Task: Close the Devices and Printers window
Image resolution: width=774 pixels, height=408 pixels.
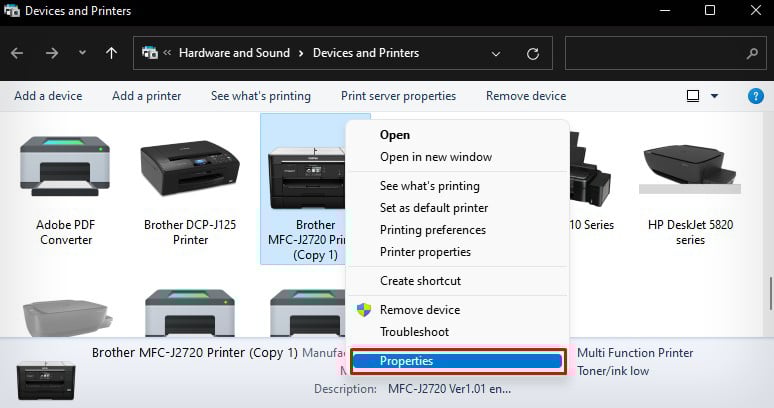Action: pos(756,10)
